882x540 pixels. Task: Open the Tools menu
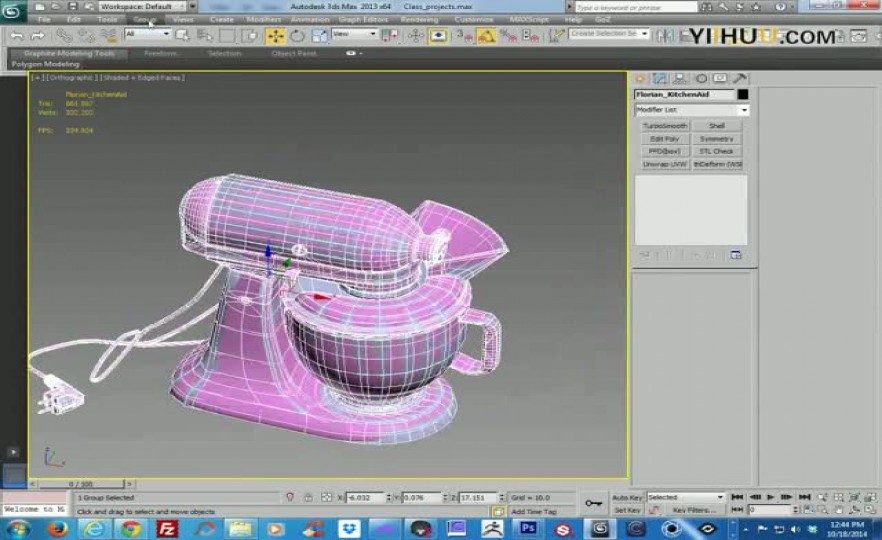point(107,20)
